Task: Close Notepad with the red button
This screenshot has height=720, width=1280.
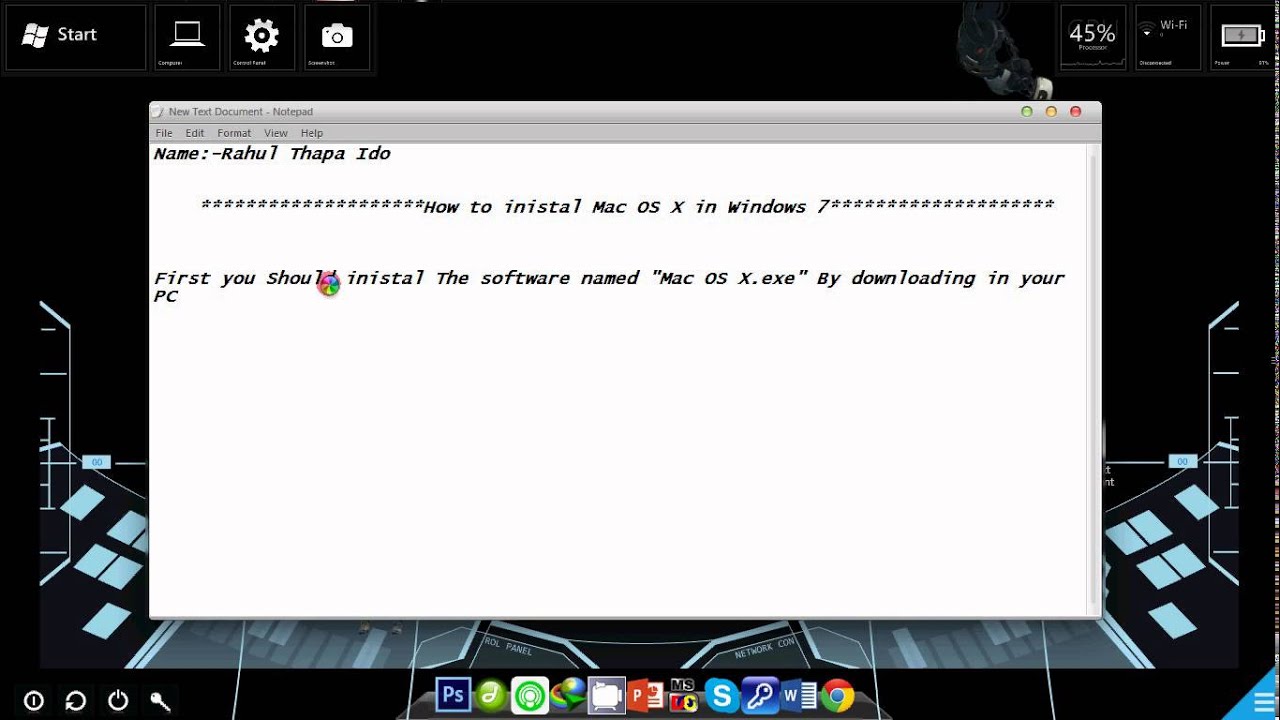Action: tap(1076, 112)
